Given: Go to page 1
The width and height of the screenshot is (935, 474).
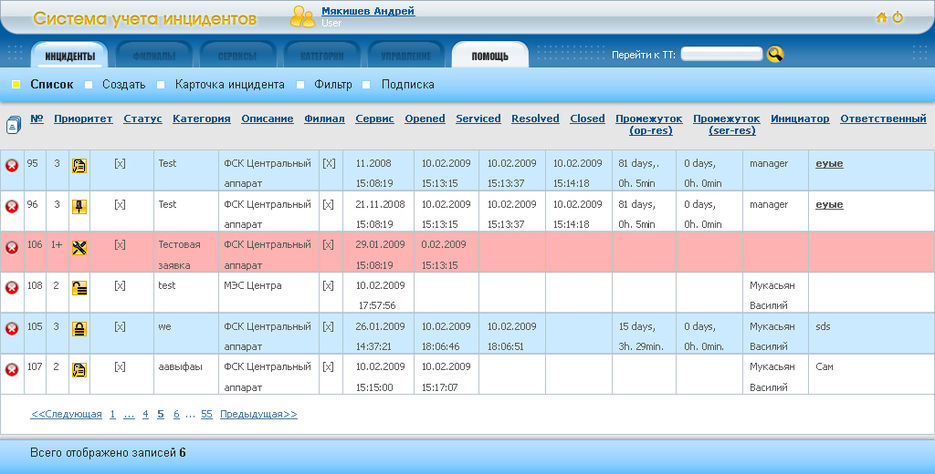Looking at the screenshot, I should (x=112, y=414).
